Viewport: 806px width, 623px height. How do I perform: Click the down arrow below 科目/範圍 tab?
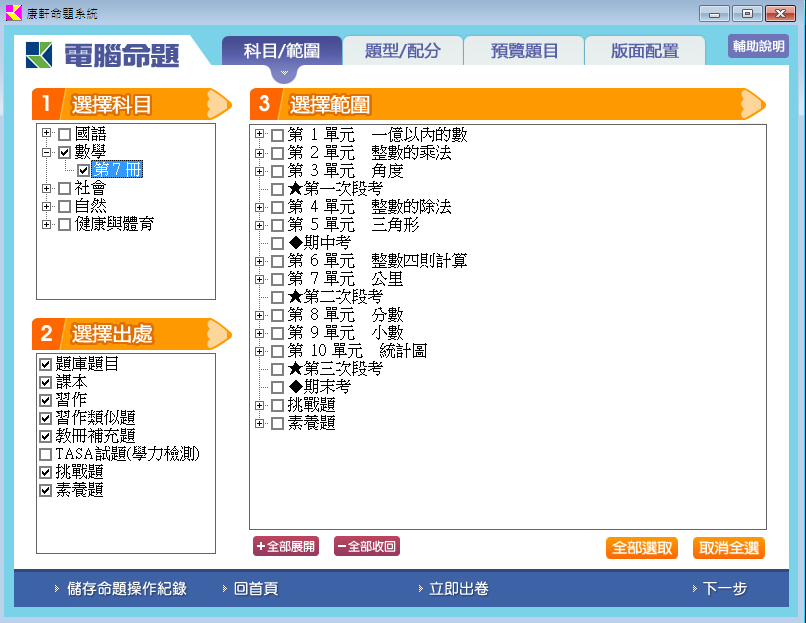pyautogui.click(x=284, y=74)
